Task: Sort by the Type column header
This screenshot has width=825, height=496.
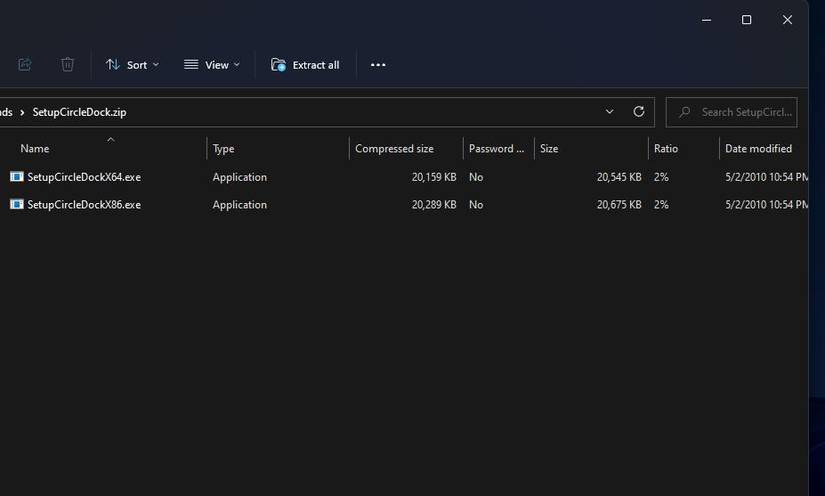Action: click(223, 149)
